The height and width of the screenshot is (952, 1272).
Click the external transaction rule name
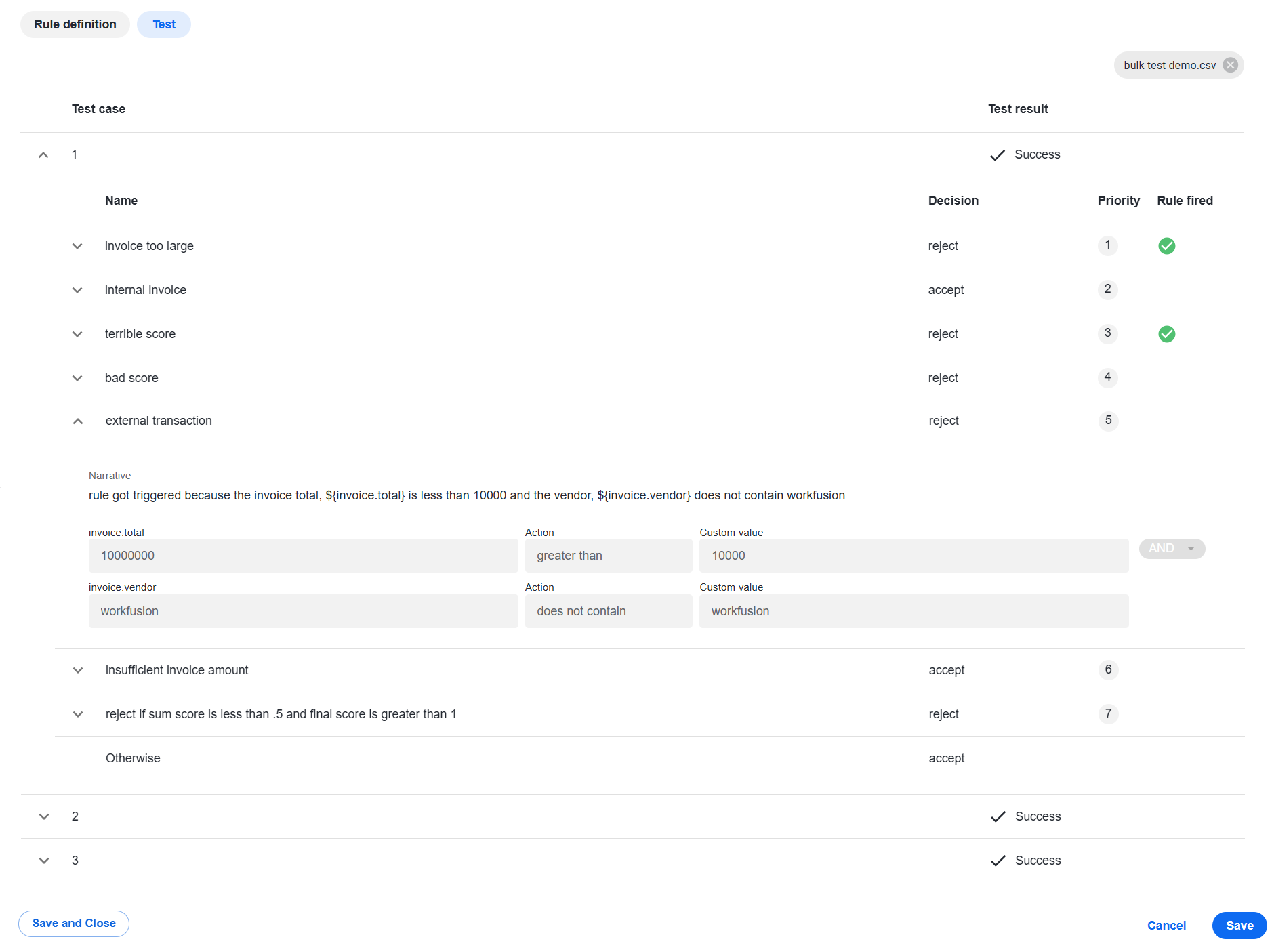159,421
